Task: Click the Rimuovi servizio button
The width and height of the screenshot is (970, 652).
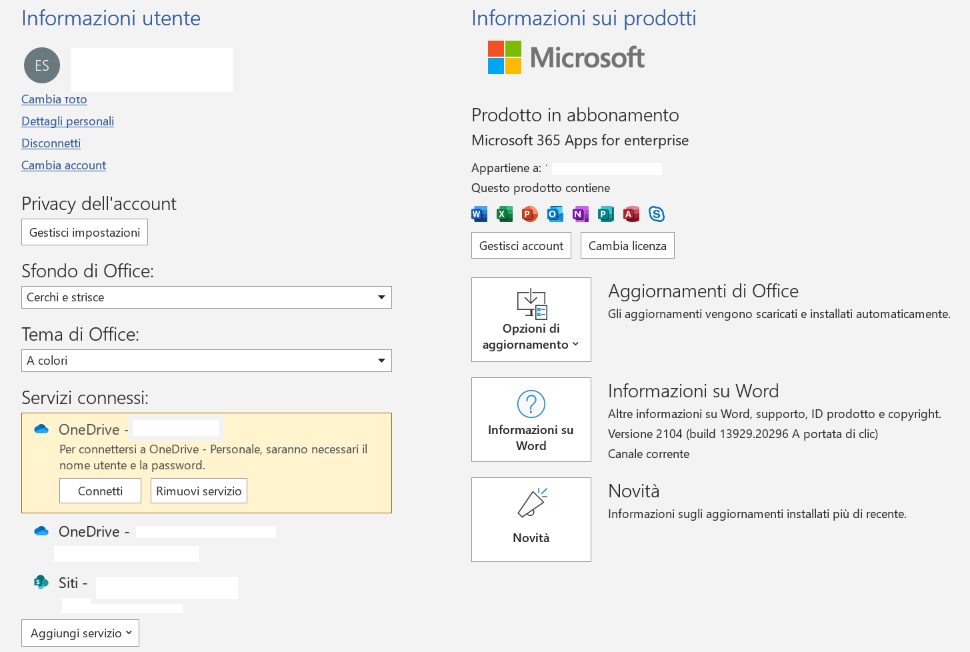Action: [199, 491]
